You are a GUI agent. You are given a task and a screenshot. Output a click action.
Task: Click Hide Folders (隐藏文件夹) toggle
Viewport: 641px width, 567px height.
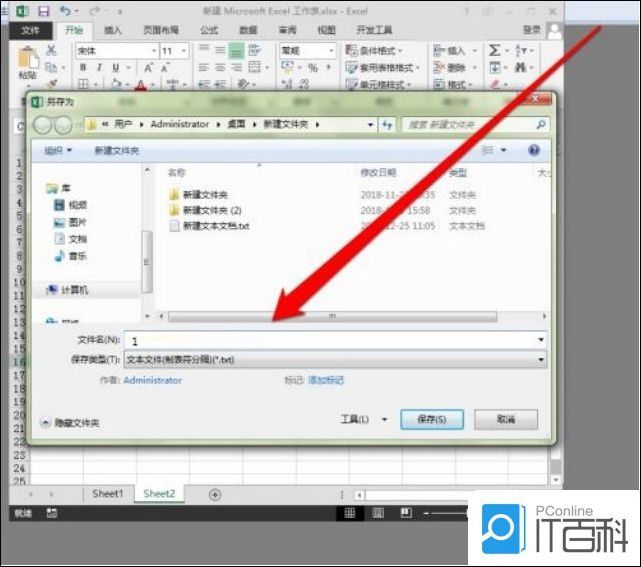(70, 423)
